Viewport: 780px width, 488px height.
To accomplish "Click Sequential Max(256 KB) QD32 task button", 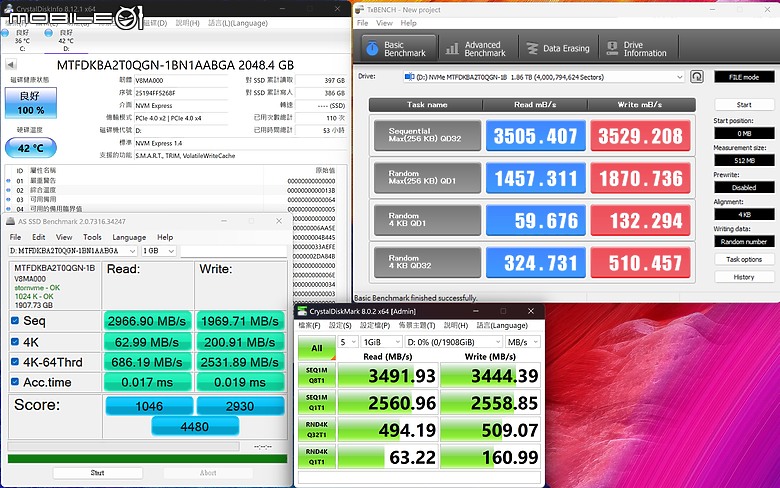I will (427, 135).
